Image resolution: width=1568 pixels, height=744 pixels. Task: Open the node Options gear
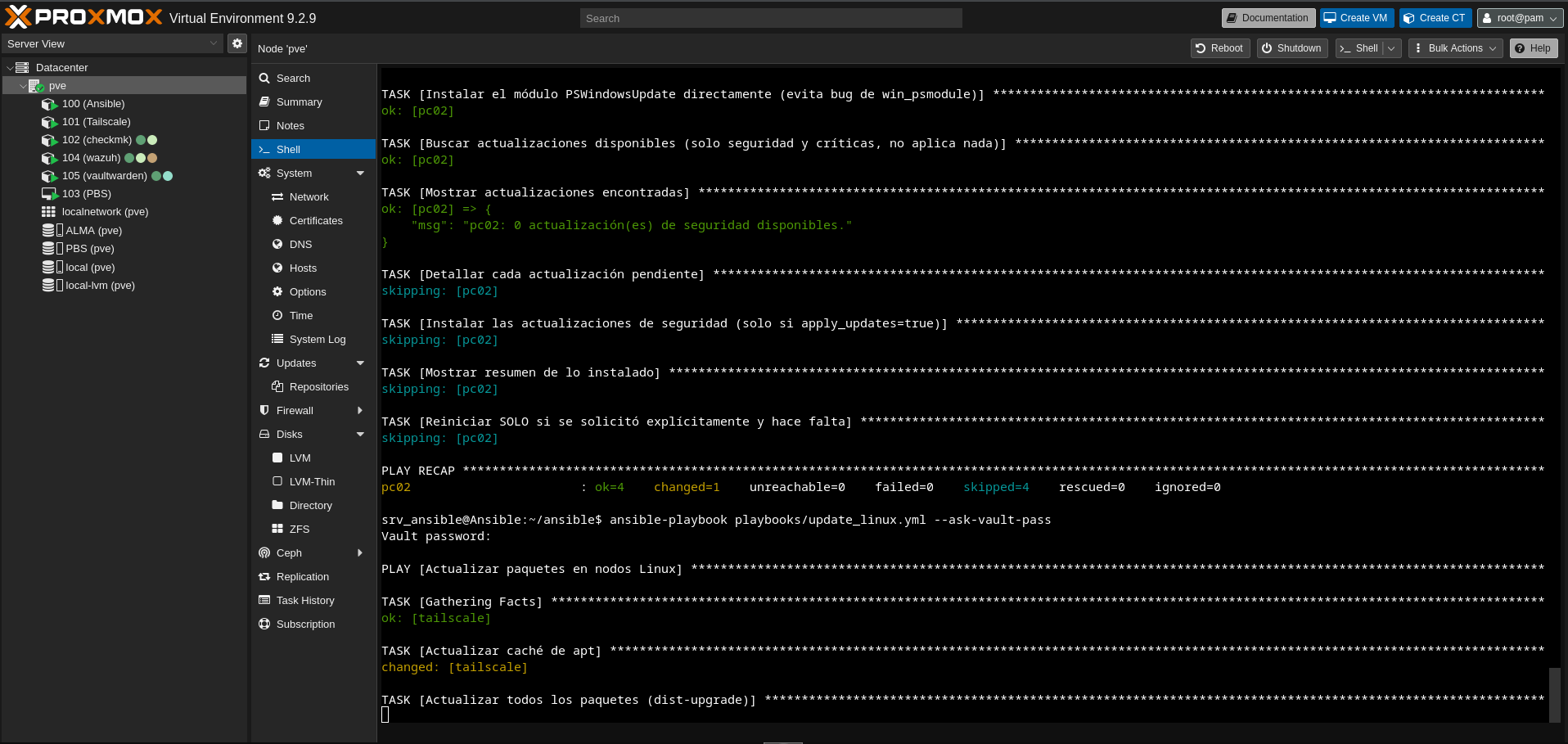point(277,292)
